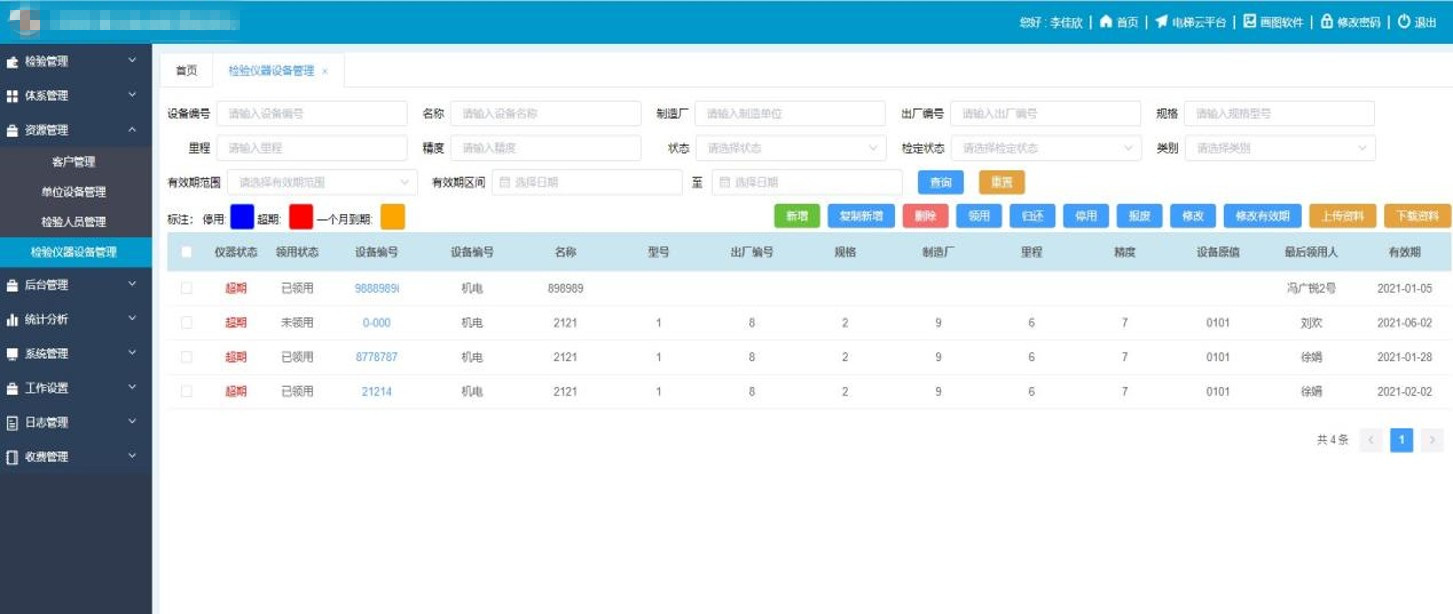Click the 领用 button
Viewport: 1453px width, 614px height.
[979, 216]
